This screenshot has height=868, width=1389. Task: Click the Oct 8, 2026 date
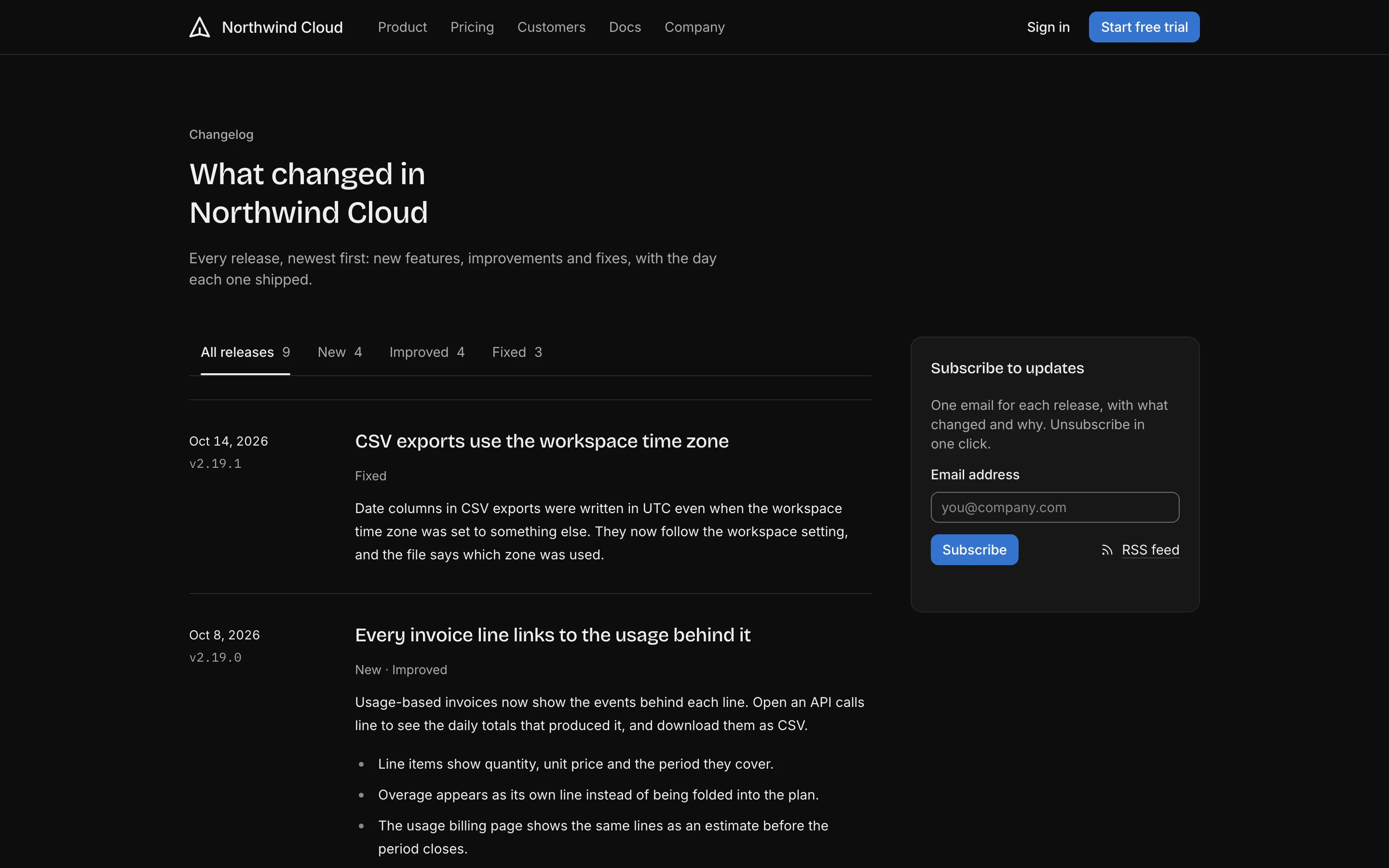coord(224,635)
